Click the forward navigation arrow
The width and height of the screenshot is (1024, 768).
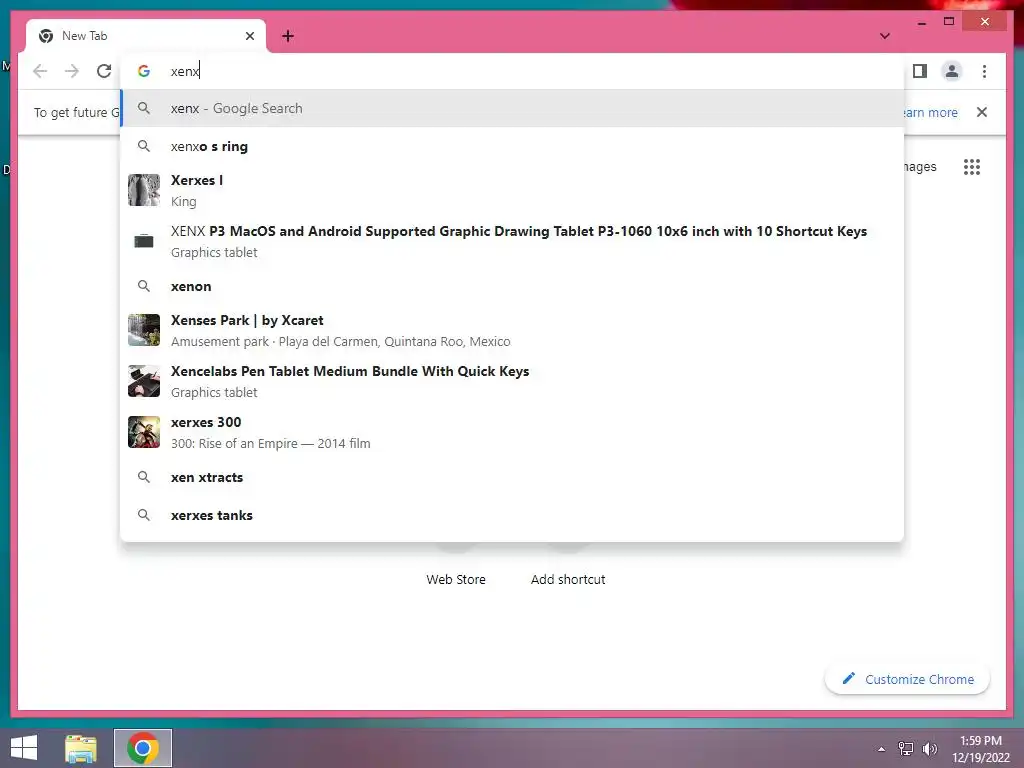click(x=72, y=71)
